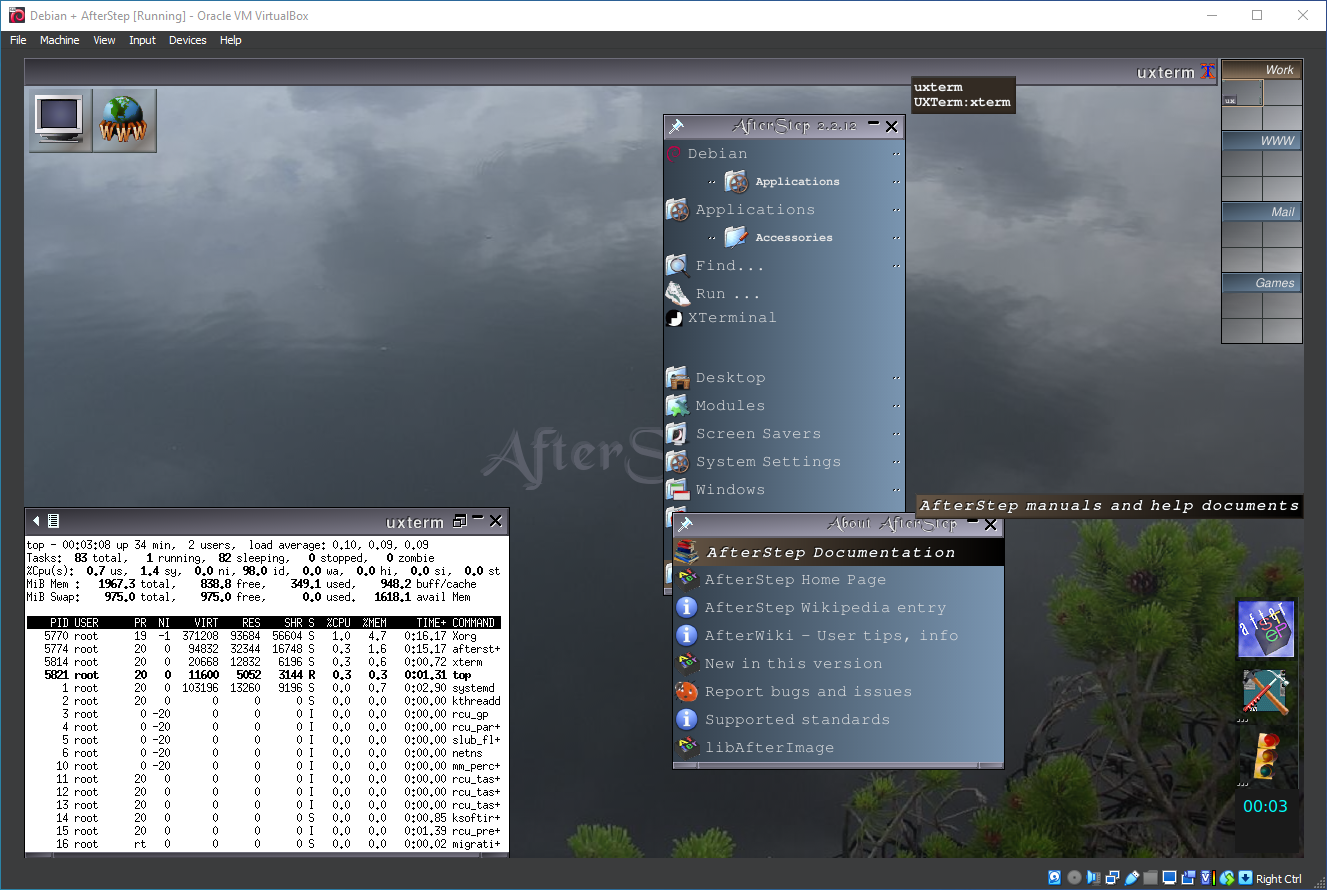This screenshot has width=1327, height=890.
Task: Pin the About AfterStep submenu
Action: [x=685, y=524]
